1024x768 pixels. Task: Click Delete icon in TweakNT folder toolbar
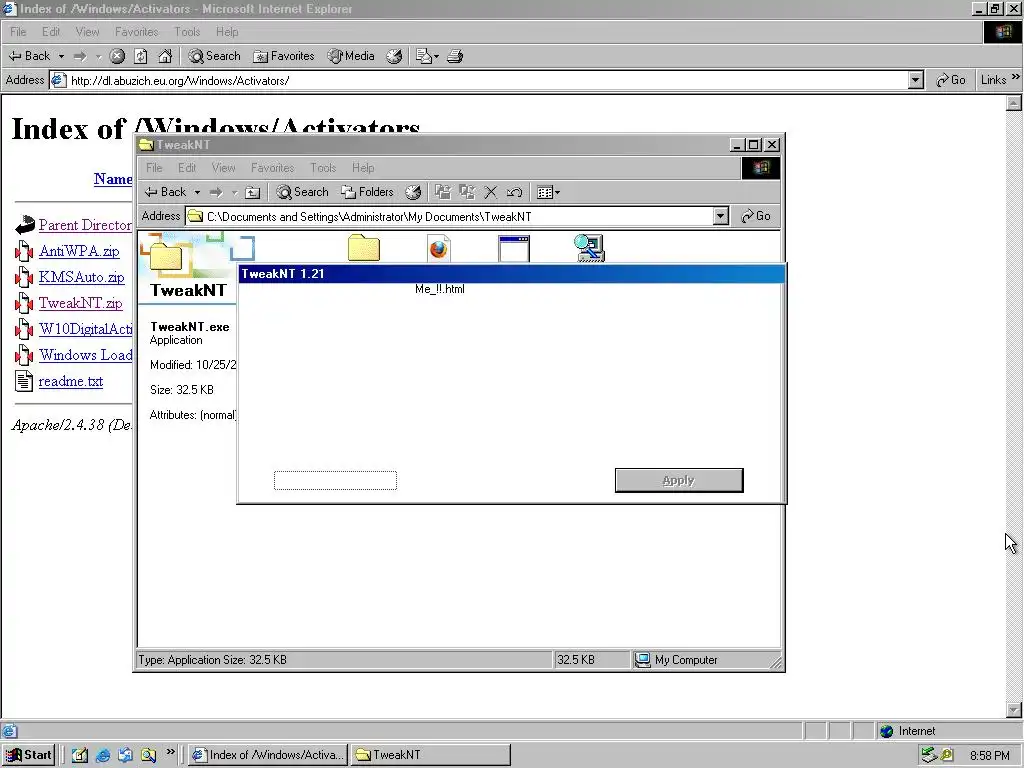(490, 192)
